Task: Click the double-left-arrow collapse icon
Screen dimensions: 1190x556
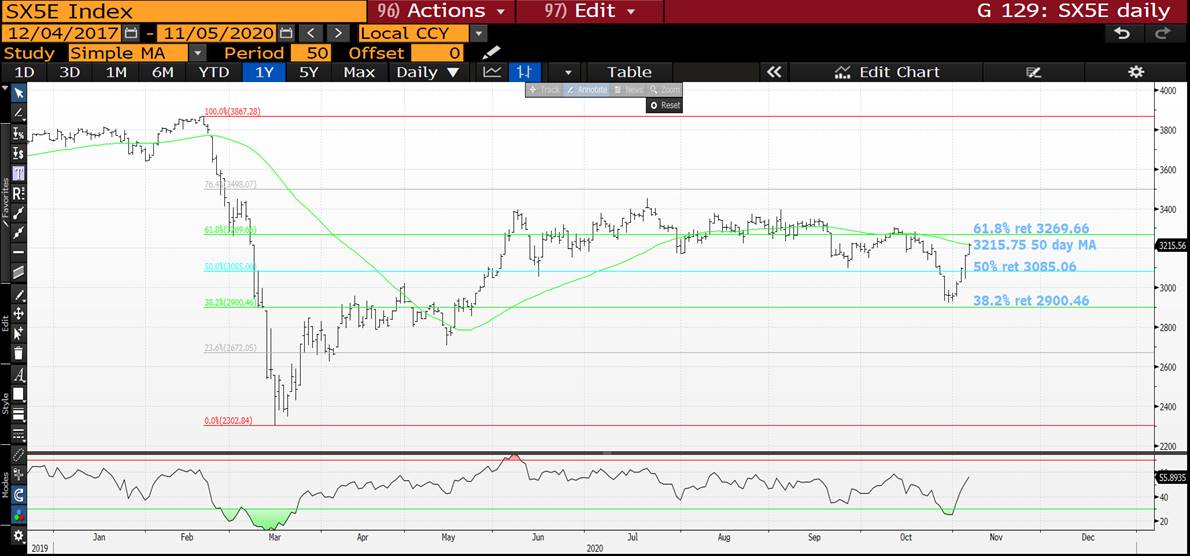Action: (x=772, y=72)
